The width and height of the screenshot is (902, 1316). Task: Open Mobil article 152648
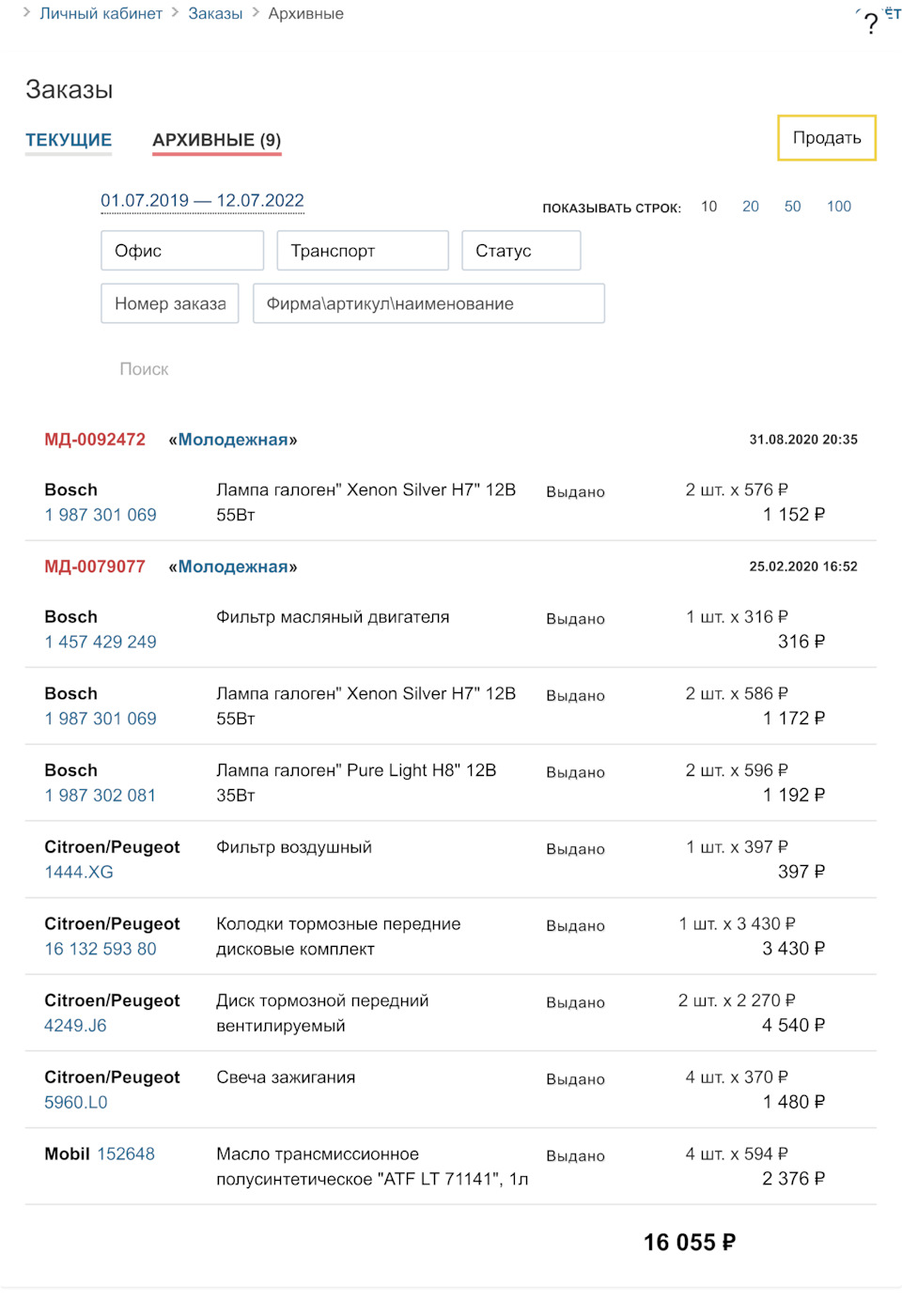[x=126, y=1154]
